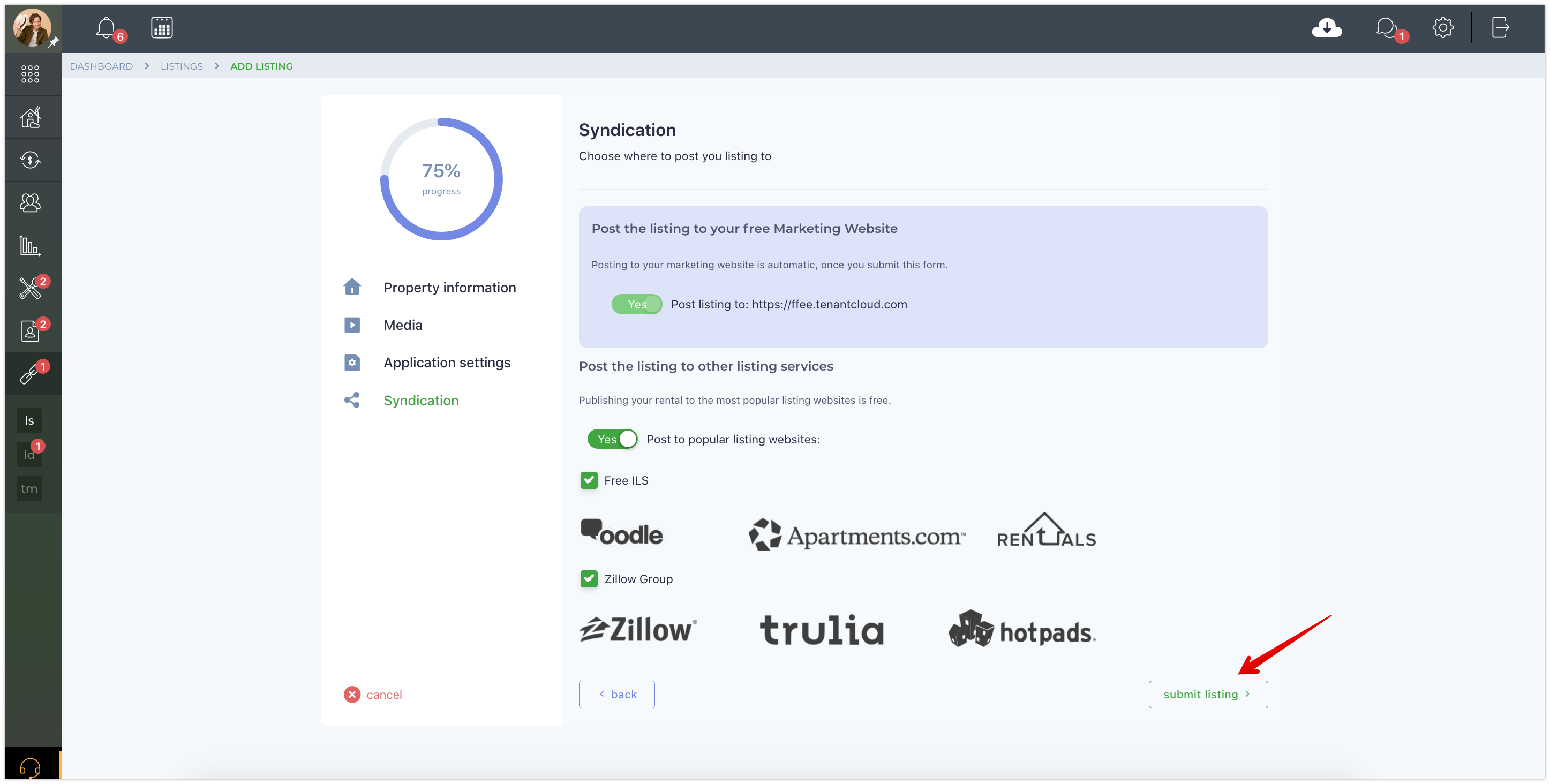Open the contacts people icon in sidebar

[30, 203]
